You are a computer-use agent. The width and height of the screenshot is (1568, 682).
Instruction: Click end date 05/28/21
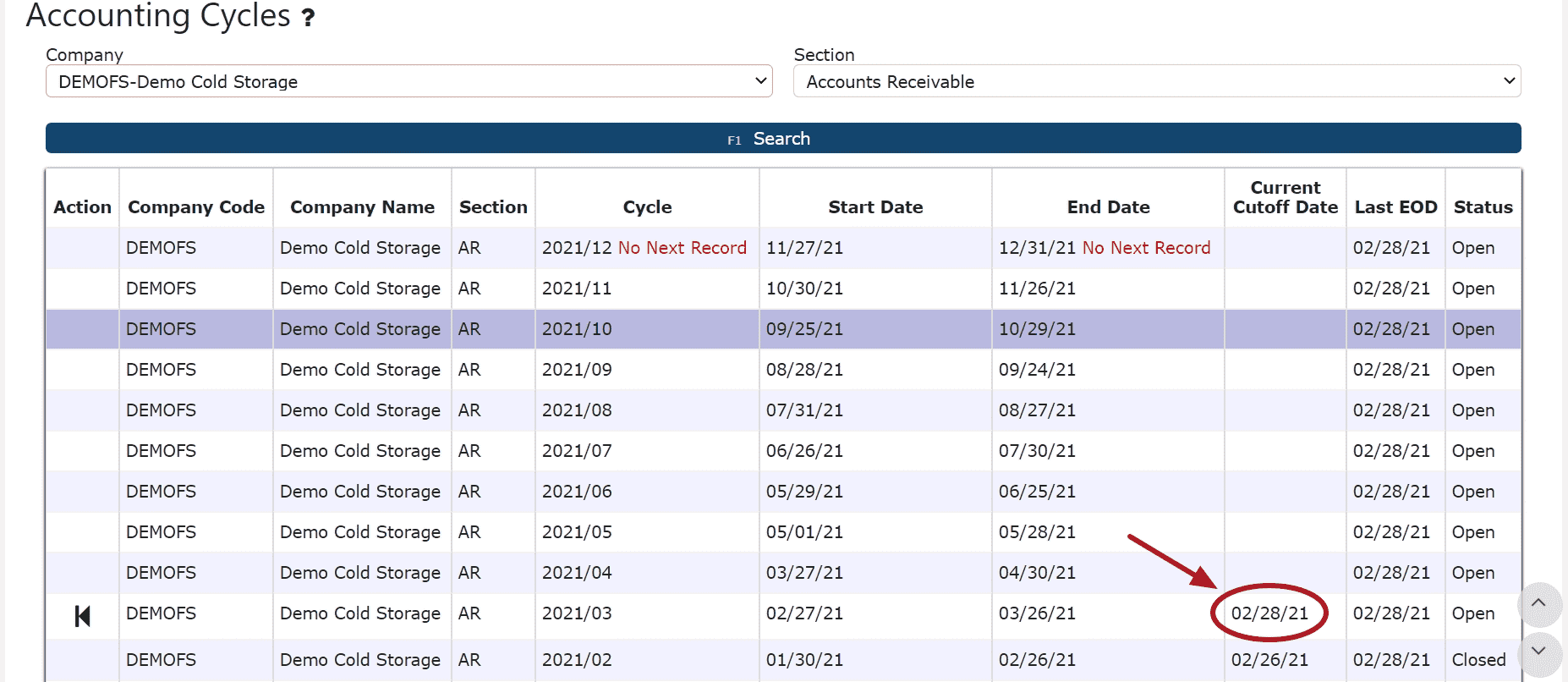(1037, 532)
